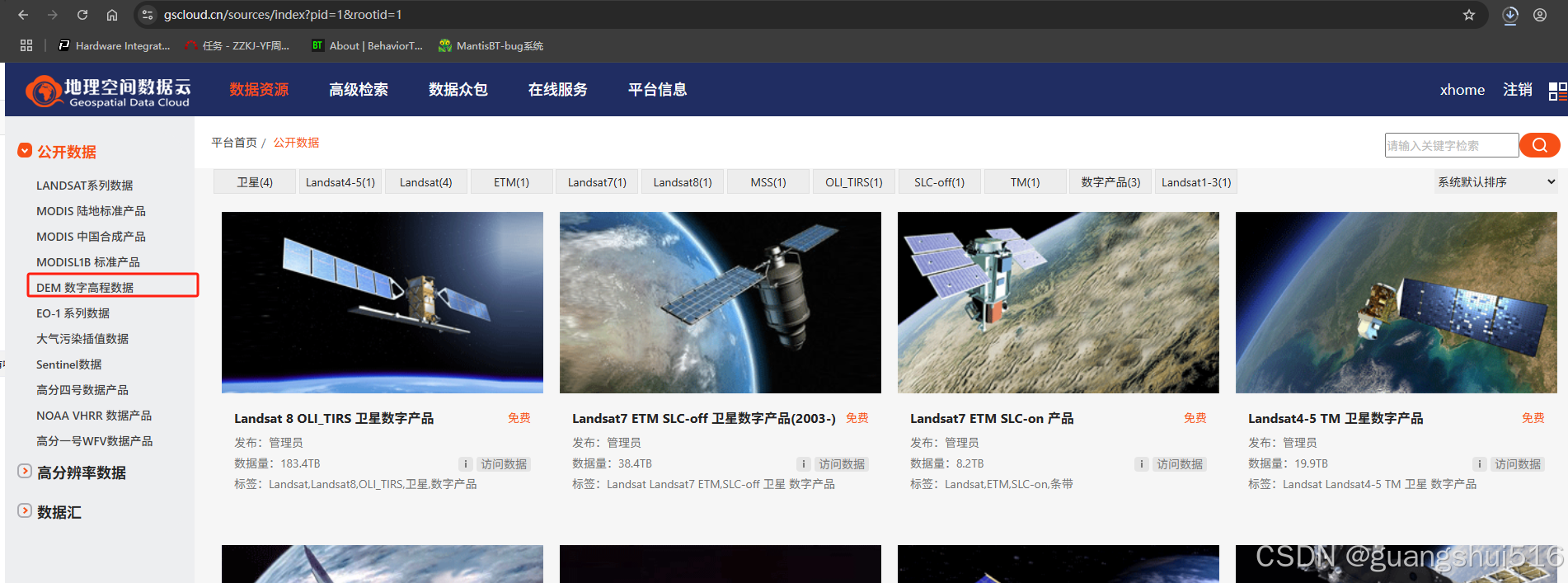Image resolution: width=1568 pixels, height=583 pixels.
Task: Filter by the TM(1) tag
Action: tap(1026, 182)
